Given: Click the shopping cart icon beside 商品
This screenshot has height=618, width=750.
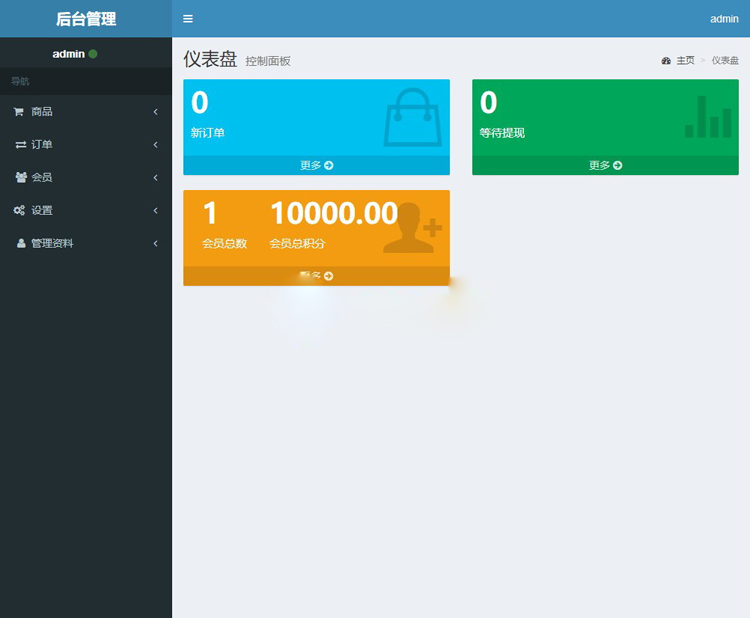Looking at the screenshot, I should pos(19,112).
